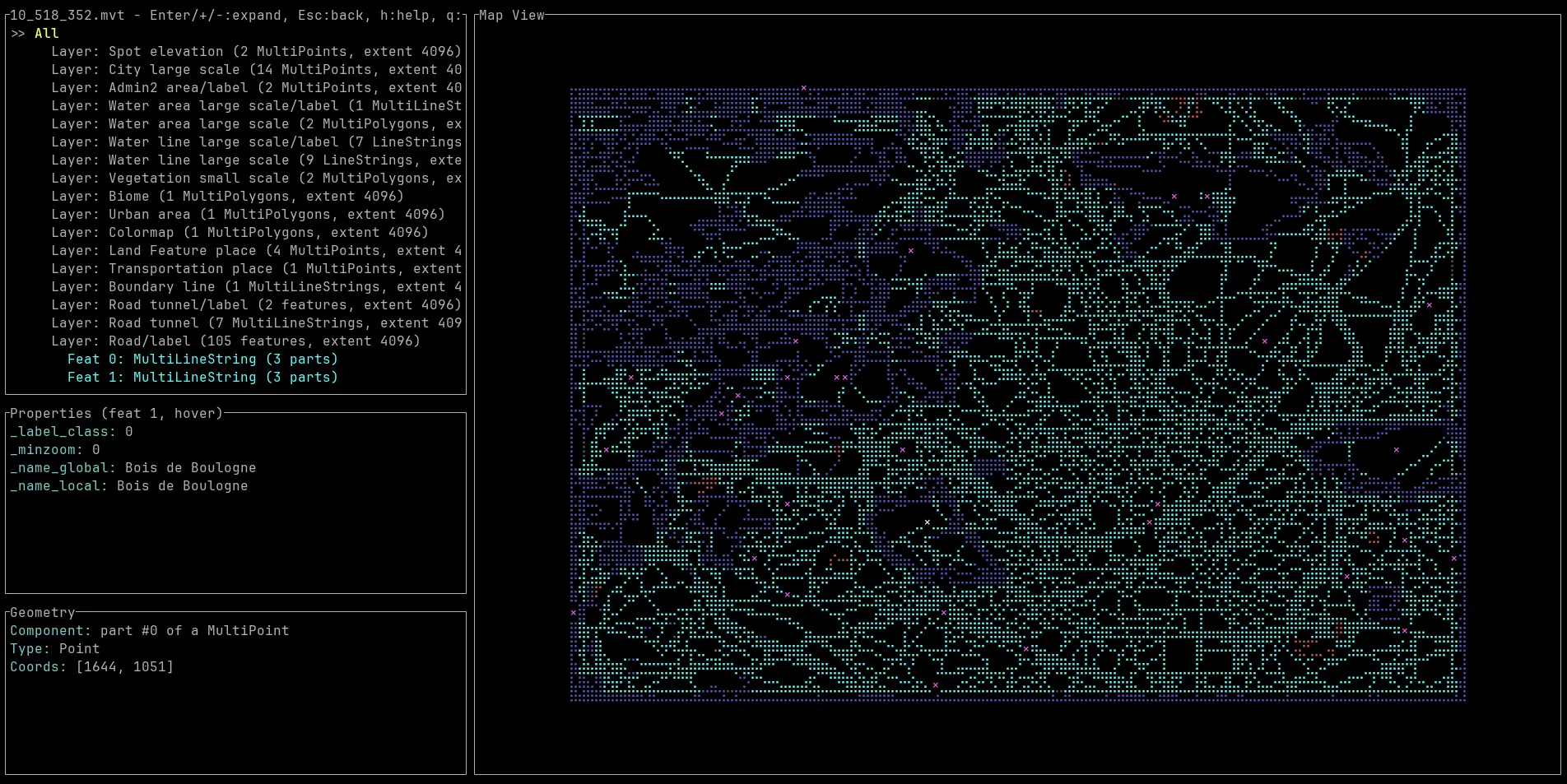Viewport: 1567px width, 784px height.
Task: Click the "Map View" panel title
Action: click(510, 15)
